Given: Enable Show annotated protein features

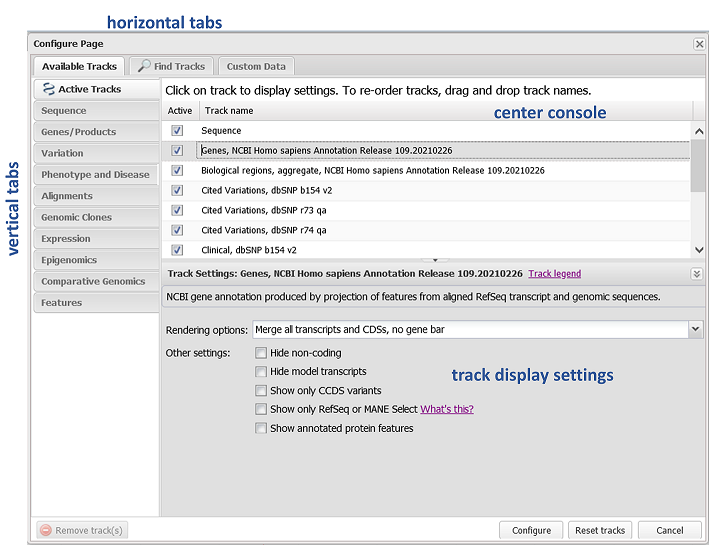Looking at the screenshot, I should [x=261, y=429].
